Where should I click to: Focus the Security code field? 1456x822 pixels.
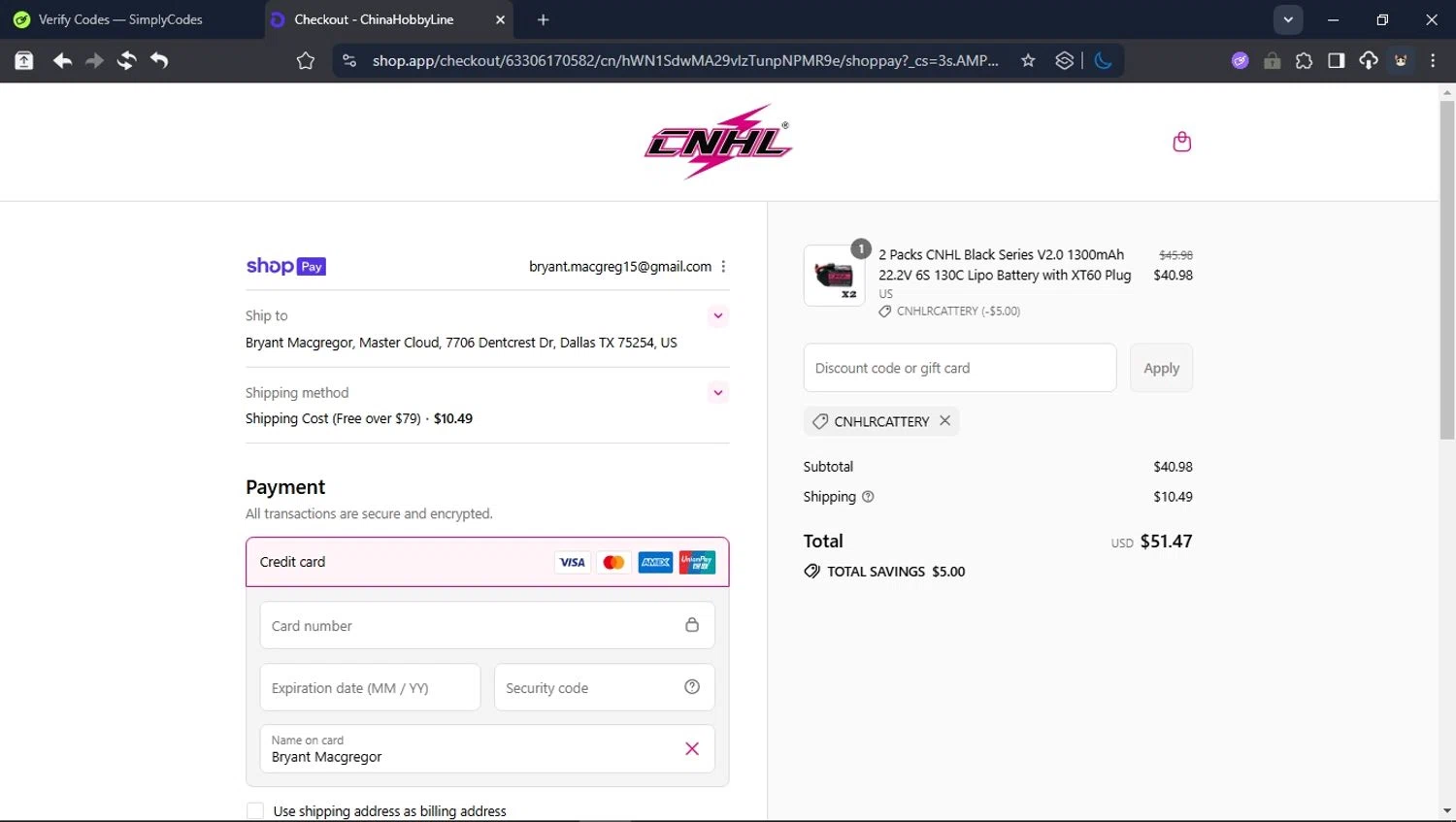(x=605, y=688)
